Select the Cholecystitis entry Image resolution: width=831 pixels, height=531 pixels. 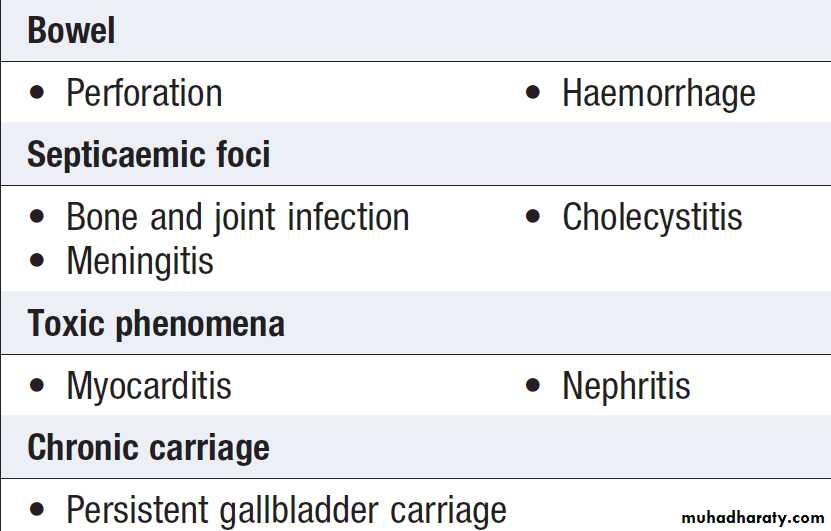coord(652,218)
